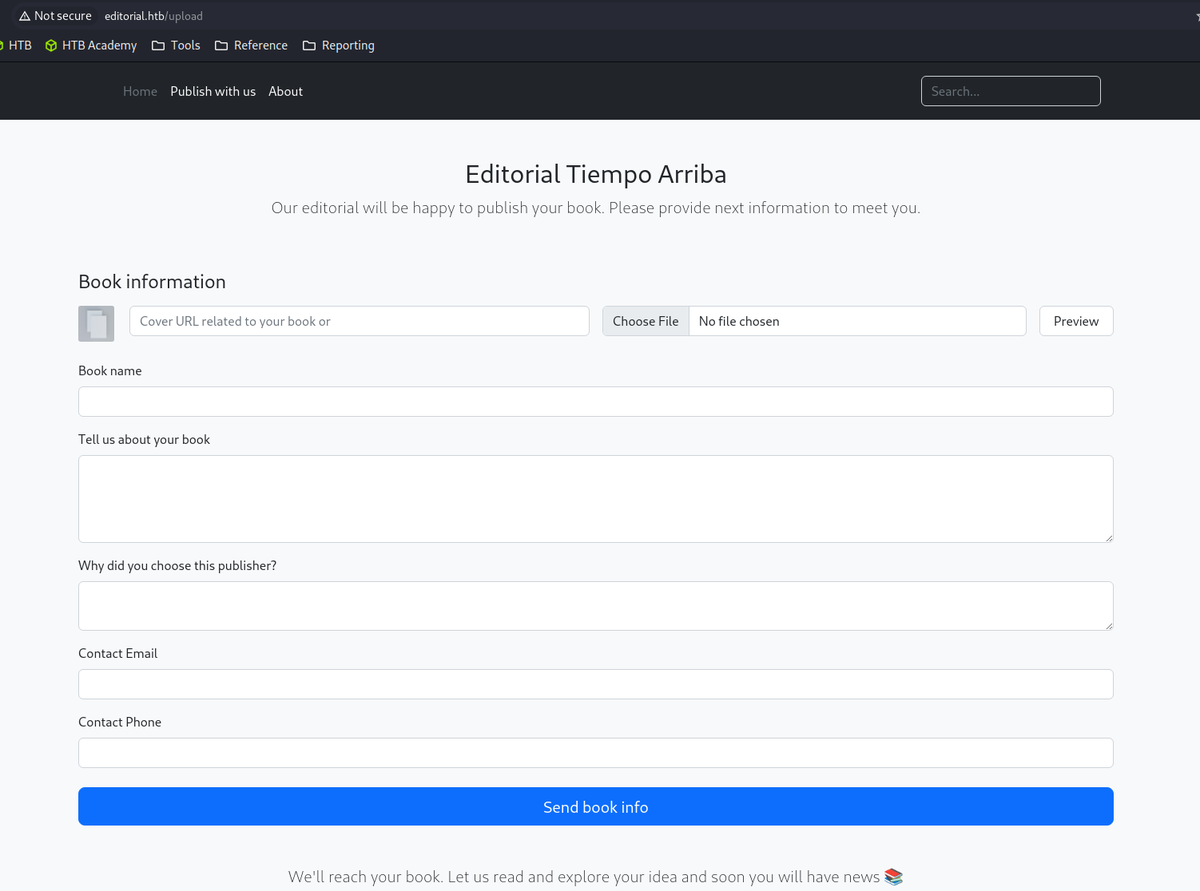The image size is (1200, 891).
Task: Focus the Contact Phone field
Action: 596,753
